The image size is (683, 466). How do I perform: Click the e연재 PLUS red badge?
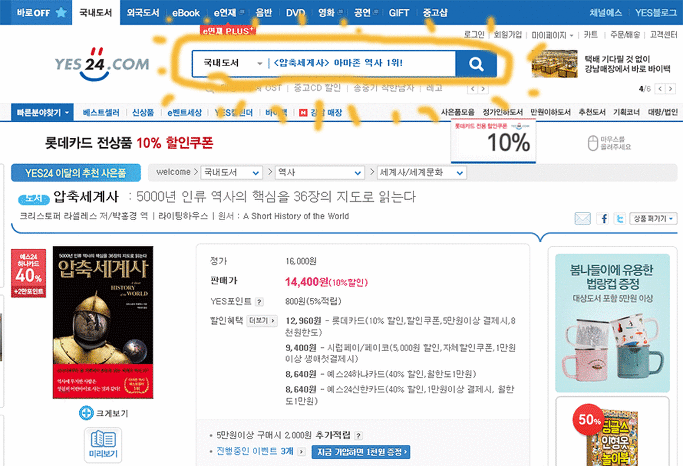pyautogui.click(x=227, y=31)
